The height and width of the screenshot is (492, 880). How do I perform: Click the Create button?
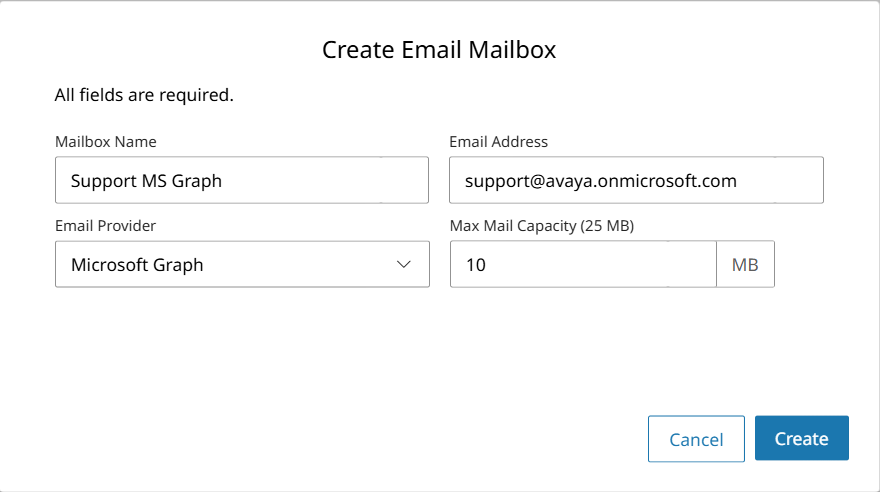(x=801, y=438)
